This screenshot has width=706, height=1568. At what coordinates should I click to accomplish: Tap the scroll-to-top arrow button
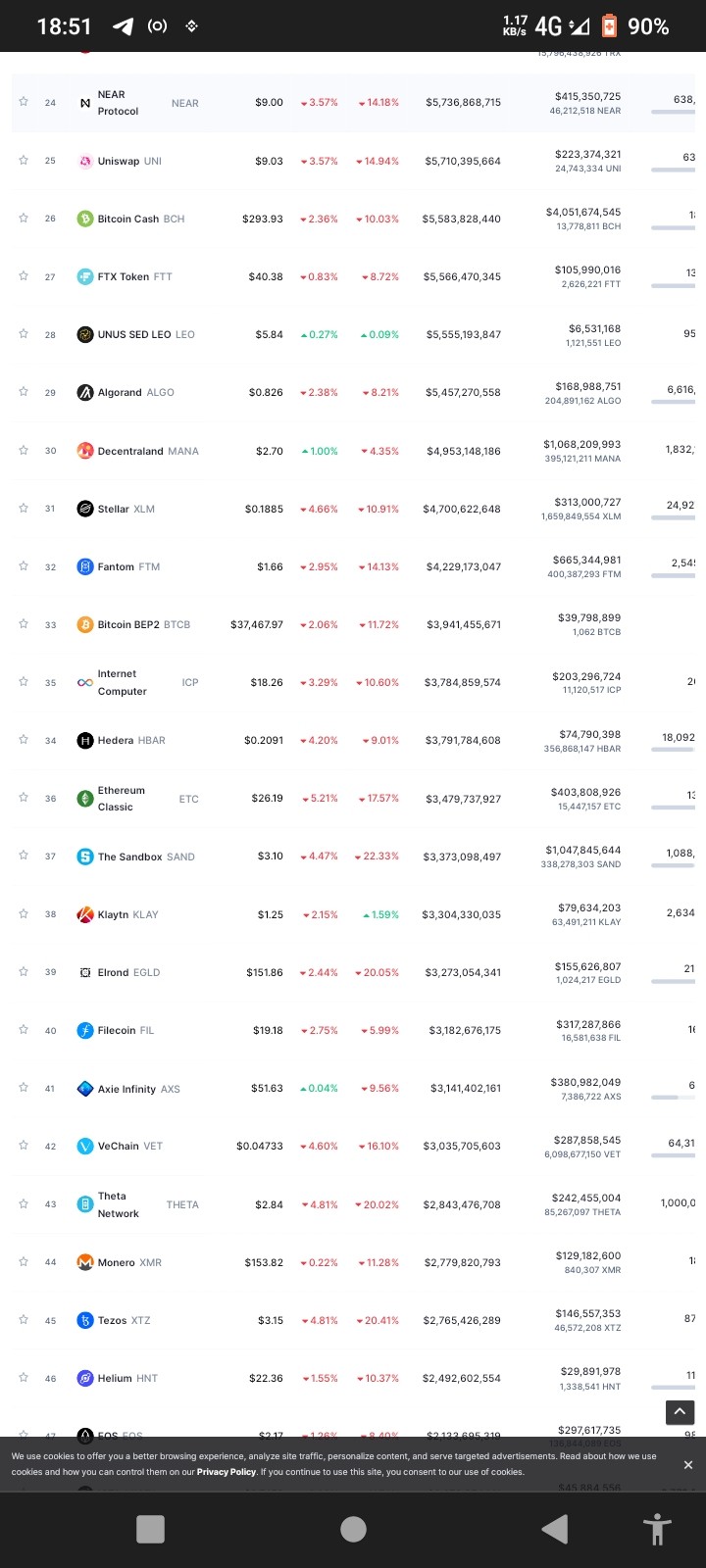tap(680, 1412)
